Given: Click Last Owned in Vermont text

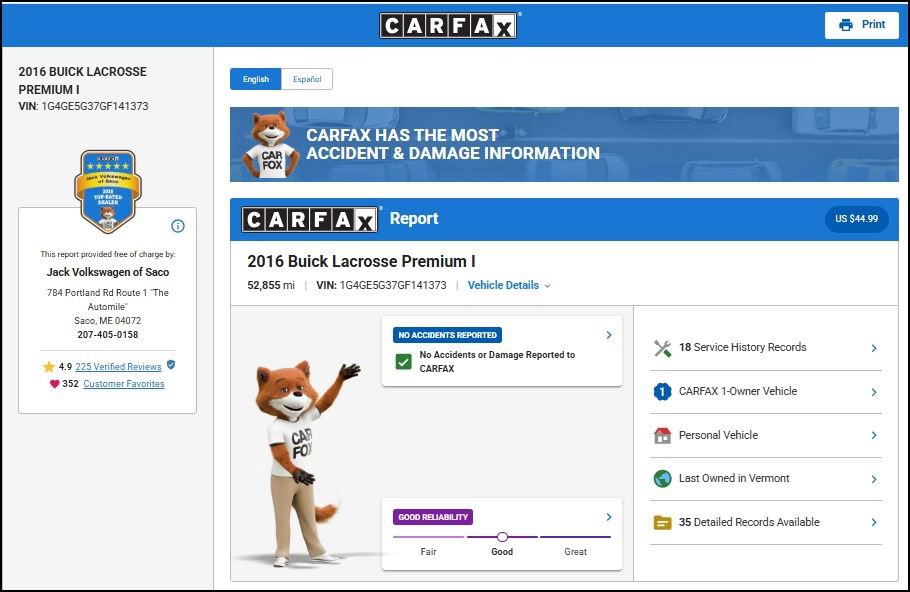Looking at the screenshot, I should pos(734,478).
